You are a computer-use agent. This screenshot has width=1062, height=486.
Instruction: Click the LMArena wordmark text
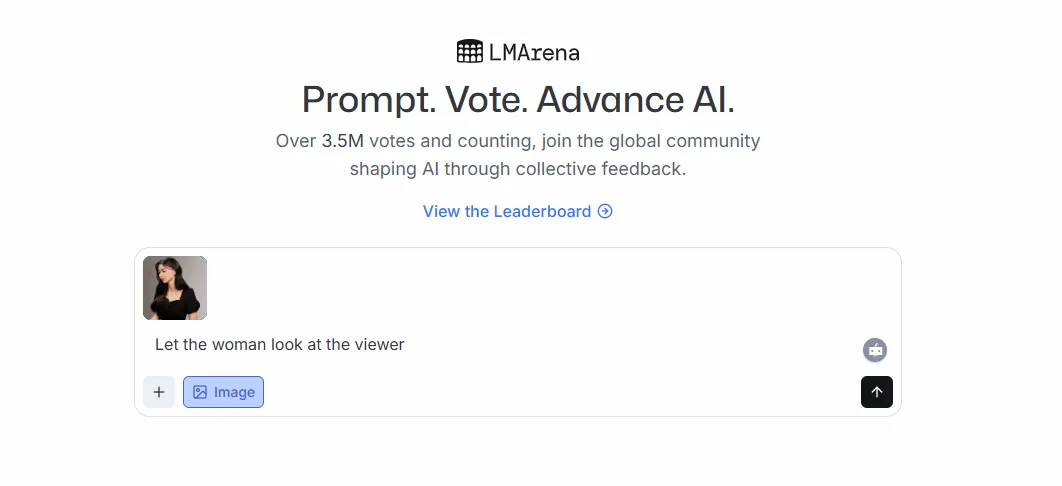coord(534,52)
